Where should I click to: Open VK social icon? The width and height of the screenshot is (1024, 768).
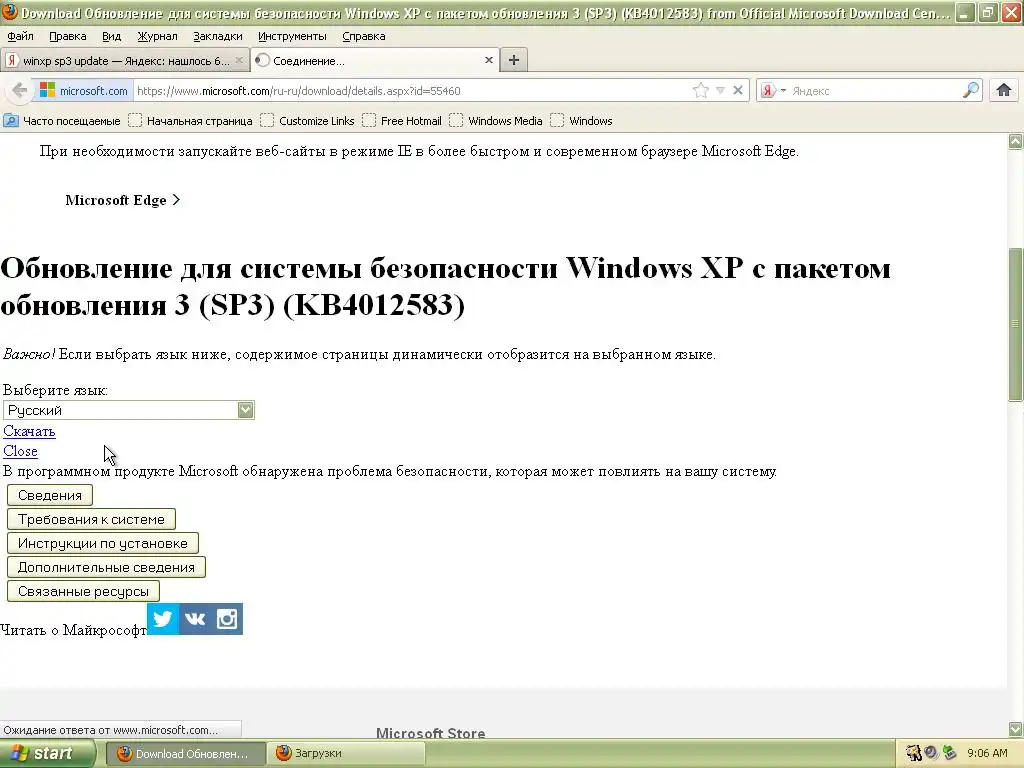(x=195, y=618)
